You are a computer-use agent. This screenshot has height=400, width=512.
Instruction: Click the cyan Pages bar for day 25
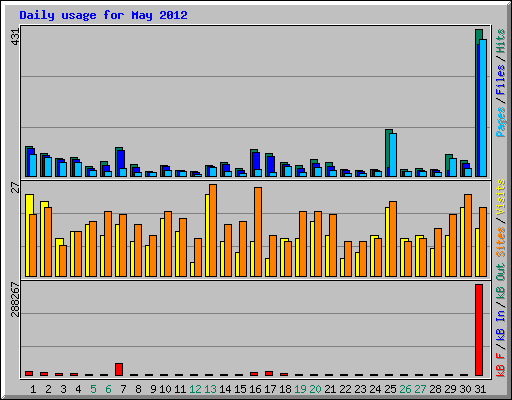click(393, 155)
